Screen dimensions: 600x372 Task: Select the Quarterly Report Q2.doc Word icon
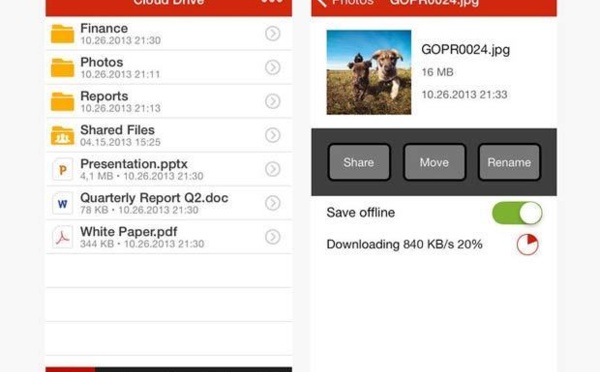[62, 203]
